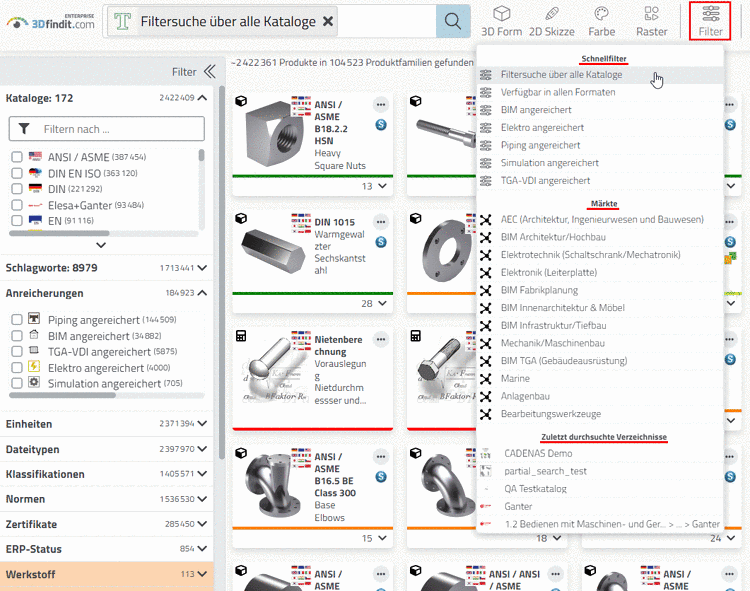Click the catalog list vertical scrollbar

(201, 155)
